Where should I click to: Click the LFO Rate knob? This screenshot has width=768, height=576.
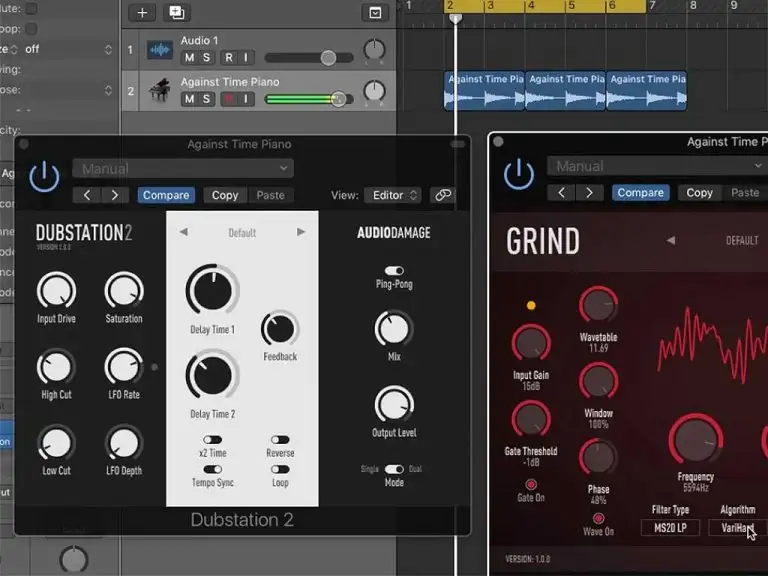pos(123,367)
